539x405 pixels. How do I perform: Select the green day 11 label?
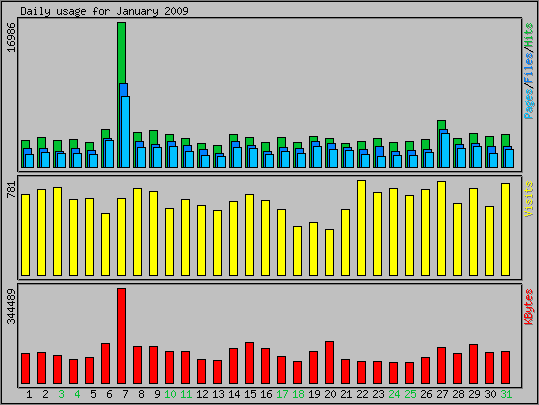pyautogui.click(x=186, y=394)
